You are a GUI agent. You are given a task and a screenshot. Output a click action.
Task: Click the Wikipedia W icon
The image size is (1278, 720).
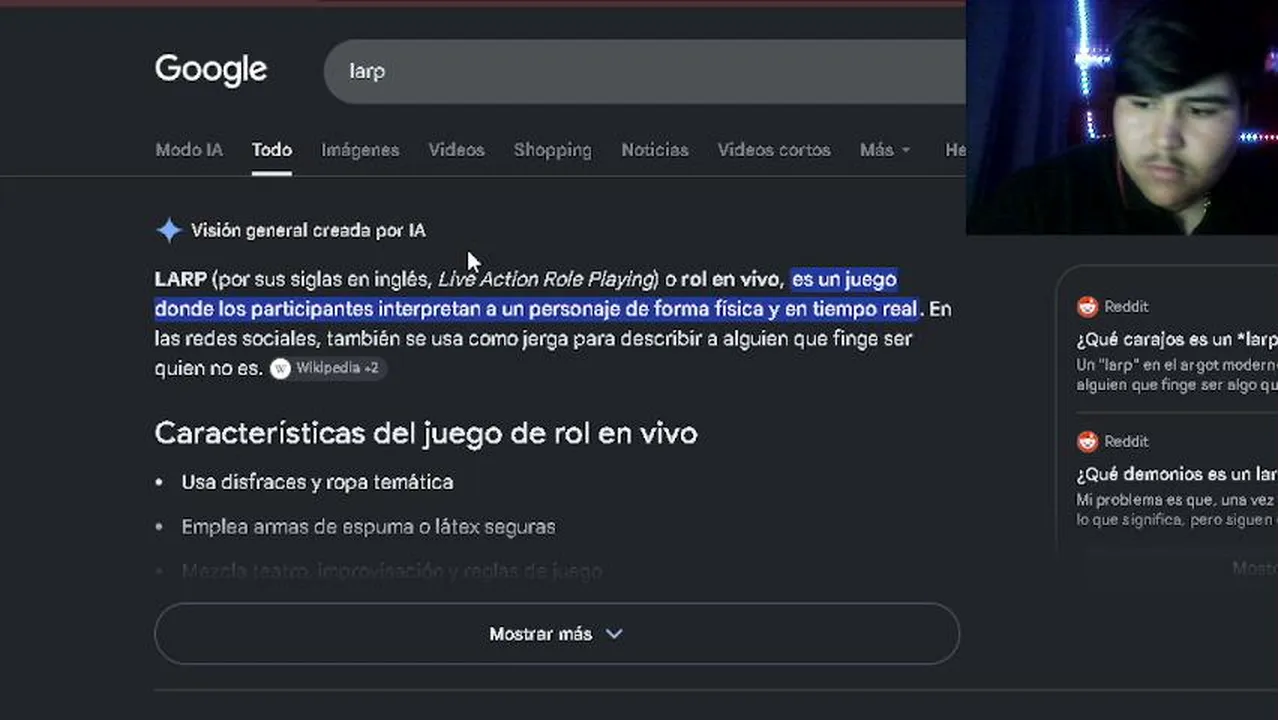click(x=281, y=368)
